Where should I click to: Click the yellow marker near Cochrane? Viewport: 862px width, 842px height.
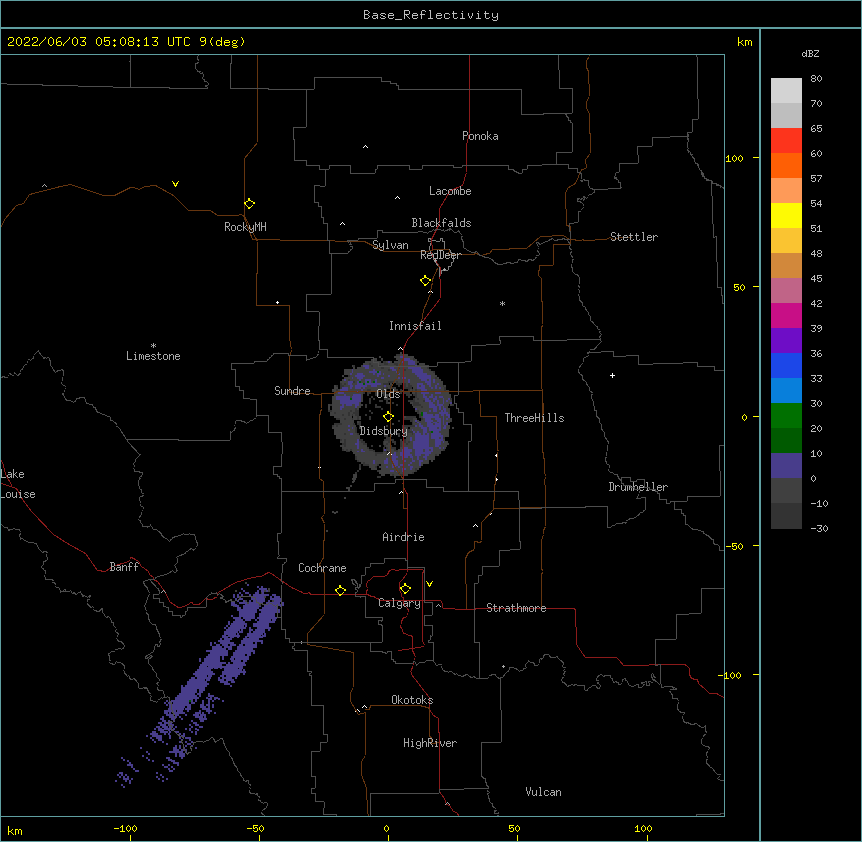(x=340, y=590)
